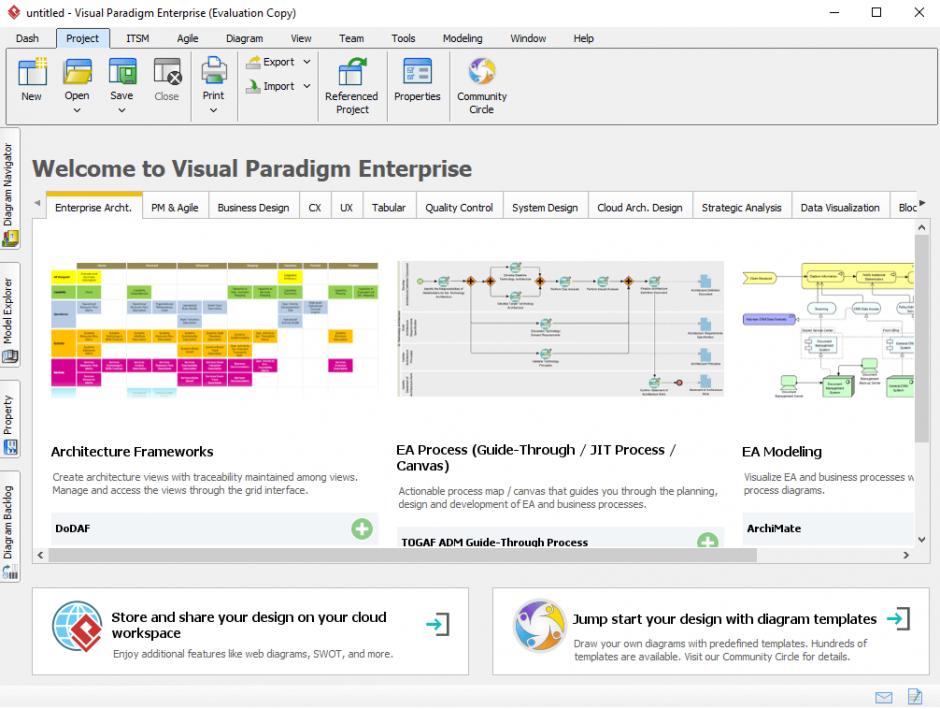Click the Import toolbar item
The image size is (940, 709).
(271, 86)
